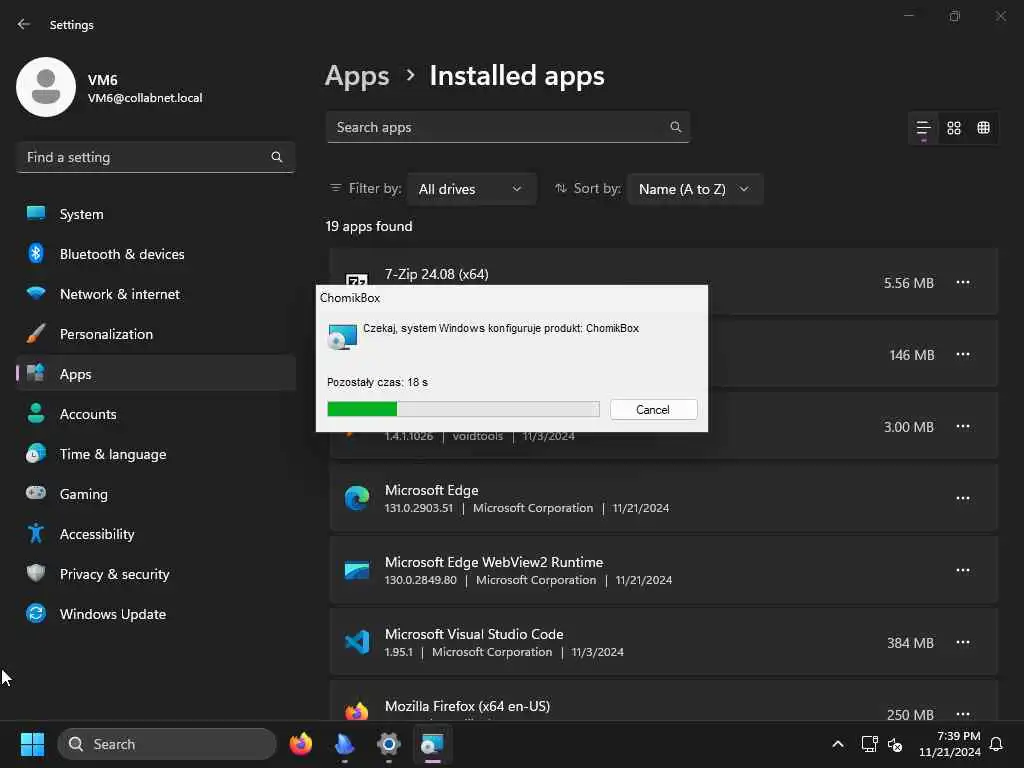Click the installer icon in ChomikBox dialog

point(342,336)
